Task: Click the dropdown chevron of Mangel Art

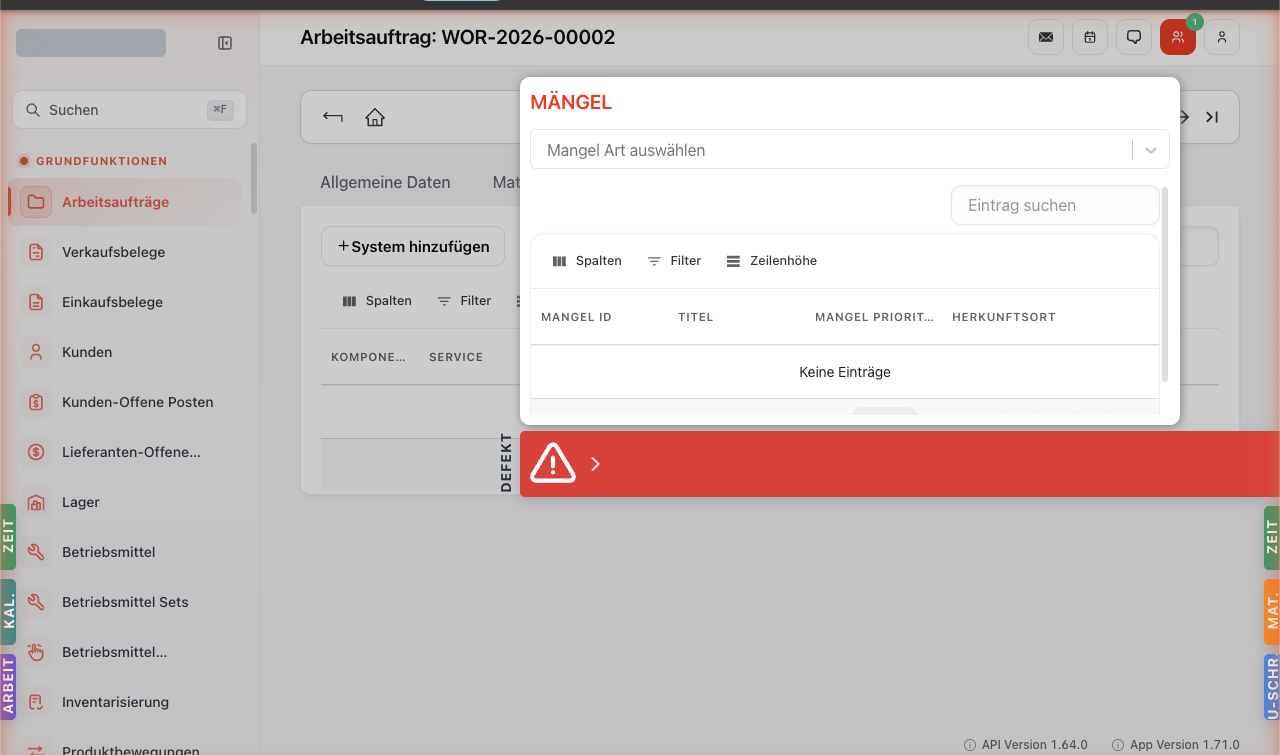Action: (1151, 150)
